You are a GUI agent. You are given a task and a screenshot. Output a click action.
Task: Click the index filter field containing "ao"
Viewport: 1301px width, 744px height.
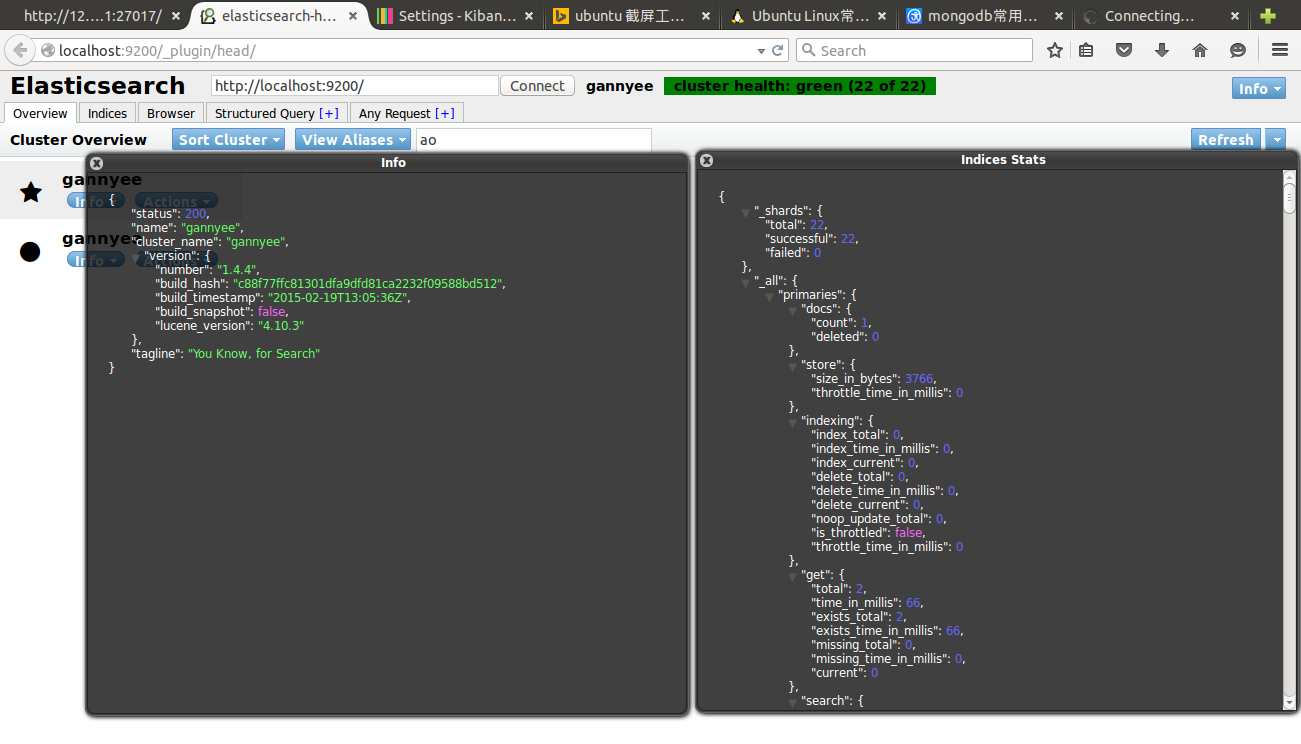tap(534, 140)
